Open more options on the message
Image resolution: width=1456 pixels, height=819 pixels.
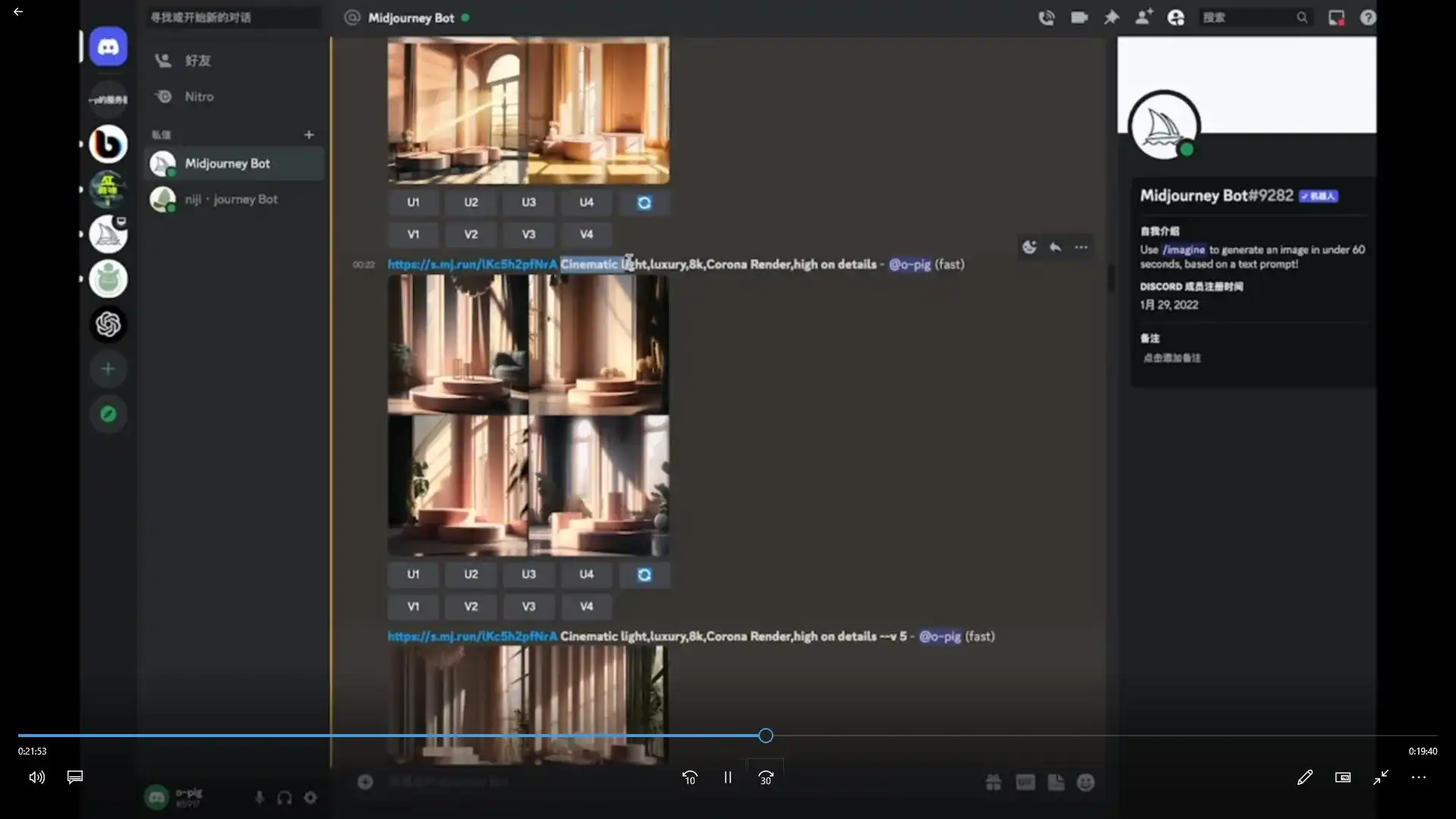point(1081,247)
